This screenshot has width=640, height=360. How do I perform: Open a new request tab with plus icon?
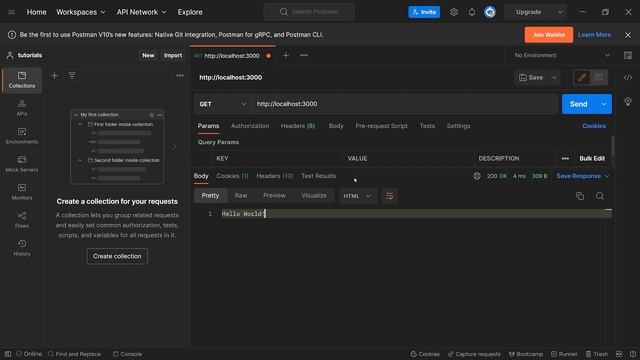click(286, 55)
